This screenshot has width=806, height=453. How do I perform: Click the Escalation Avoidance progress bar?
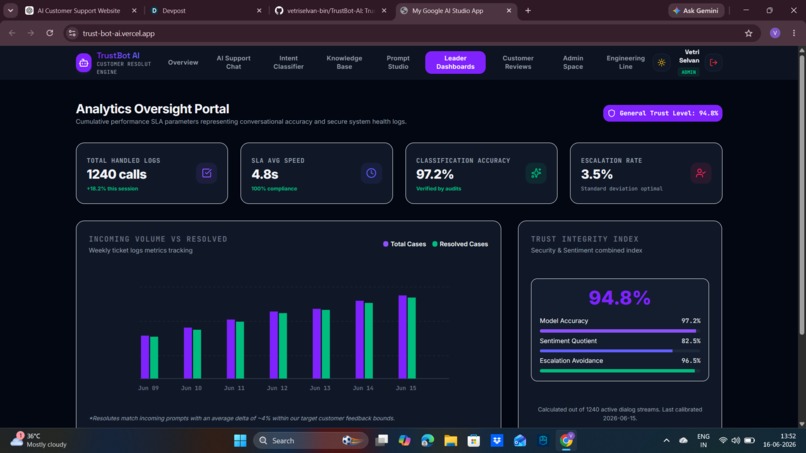619,371
